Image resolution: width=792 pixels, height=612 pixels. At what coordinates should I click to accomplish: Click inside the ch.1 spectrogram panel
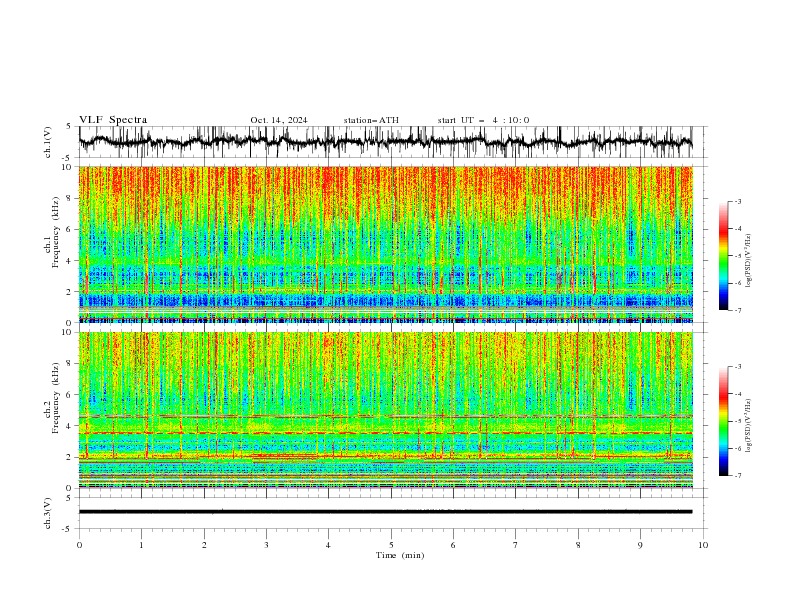point(386,244)
